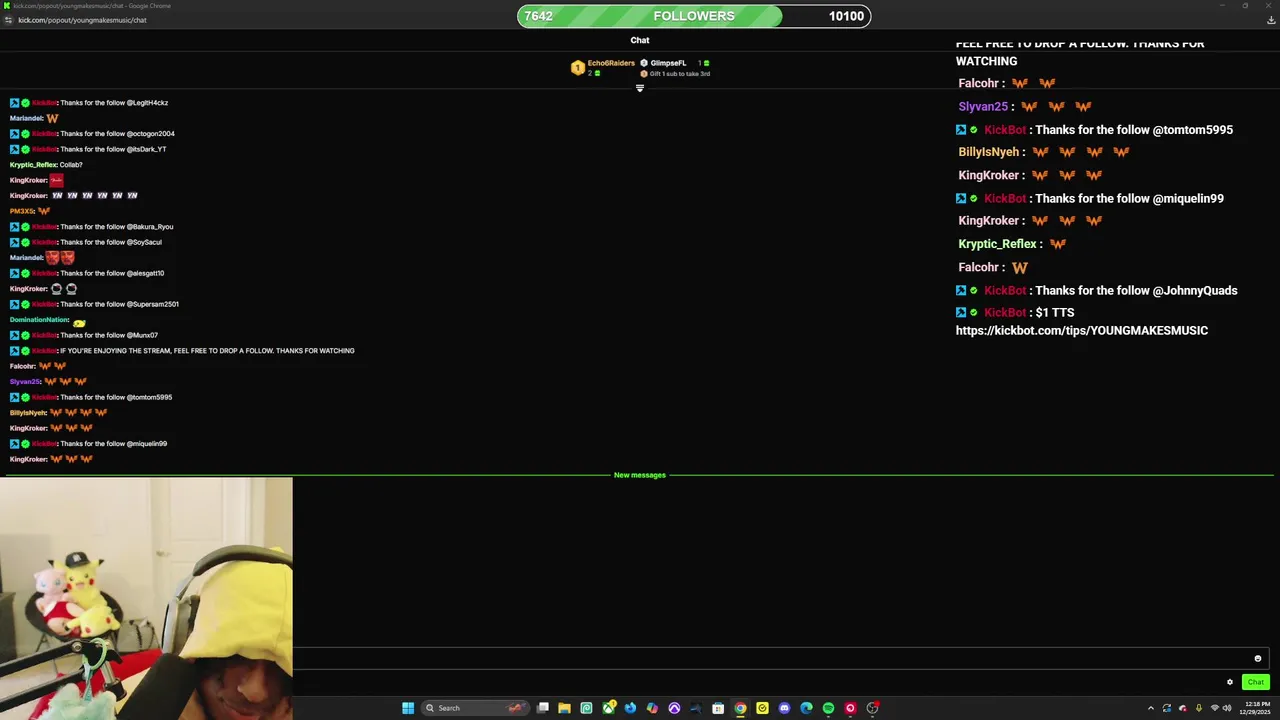Click 'Thanks for the follow @ItsDark_YT' message
1280x720 pixels.
coord(113,149)
